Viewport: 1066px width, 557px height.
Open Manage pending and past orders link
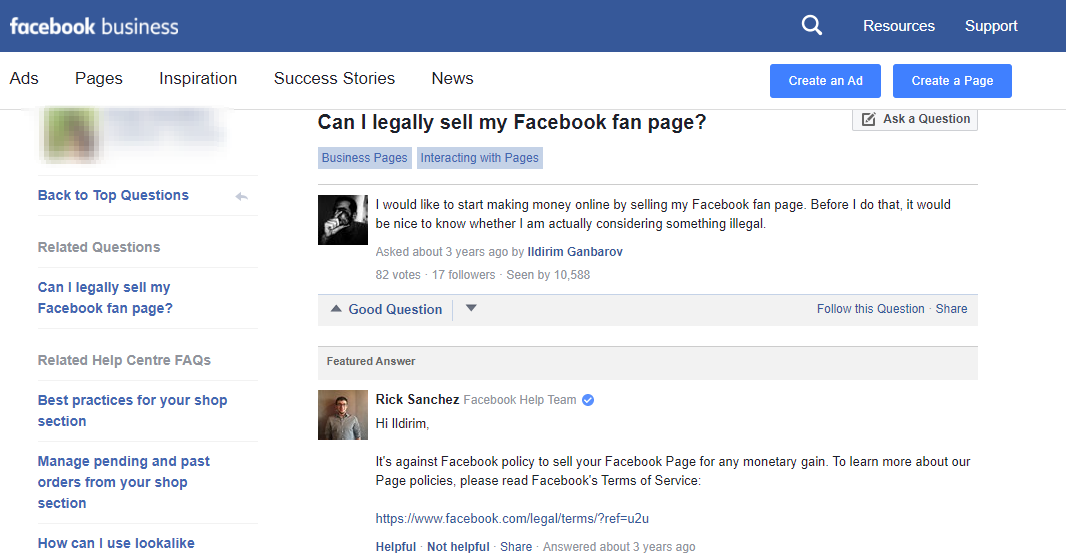(x=124, y=482)
